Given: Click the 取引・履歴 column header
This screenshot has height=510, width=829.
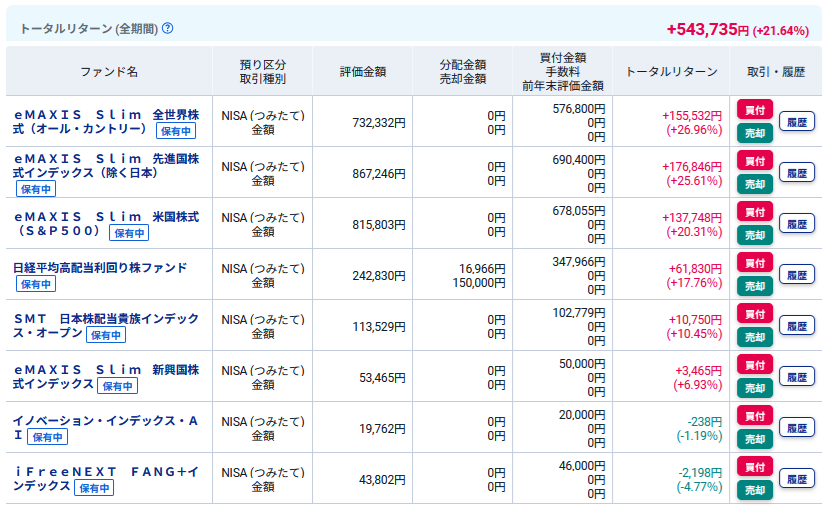Looking at the screenshot, I should click(x=776, y=71).
